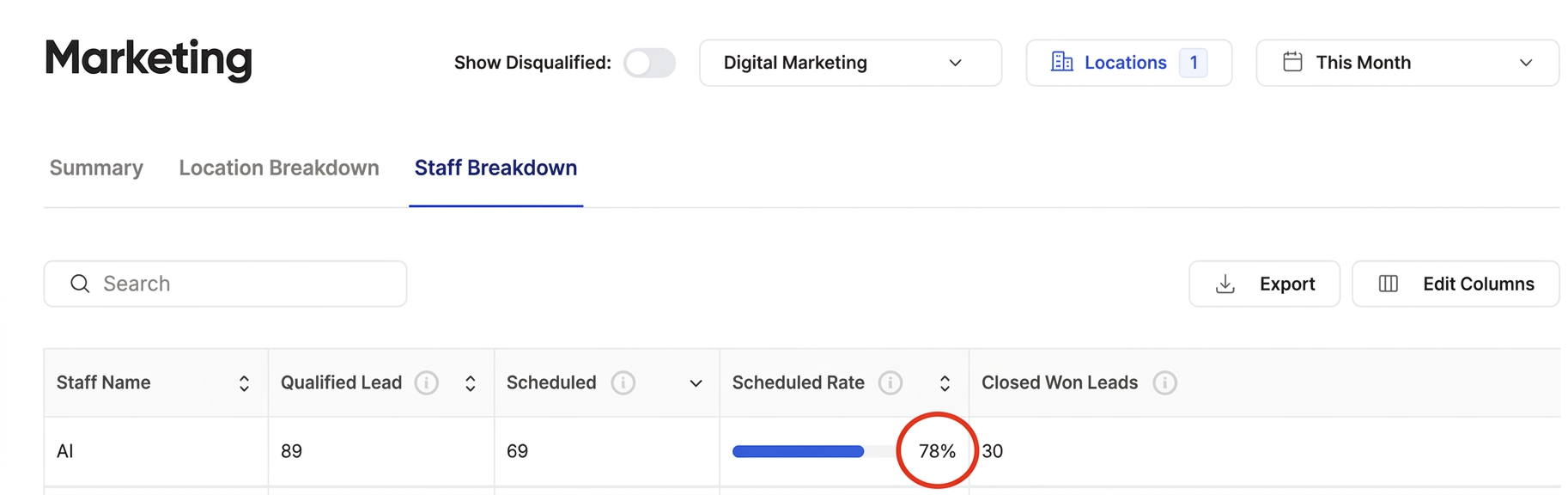
Task: Open the Location Breakdown tab
Action: point(279,168)
